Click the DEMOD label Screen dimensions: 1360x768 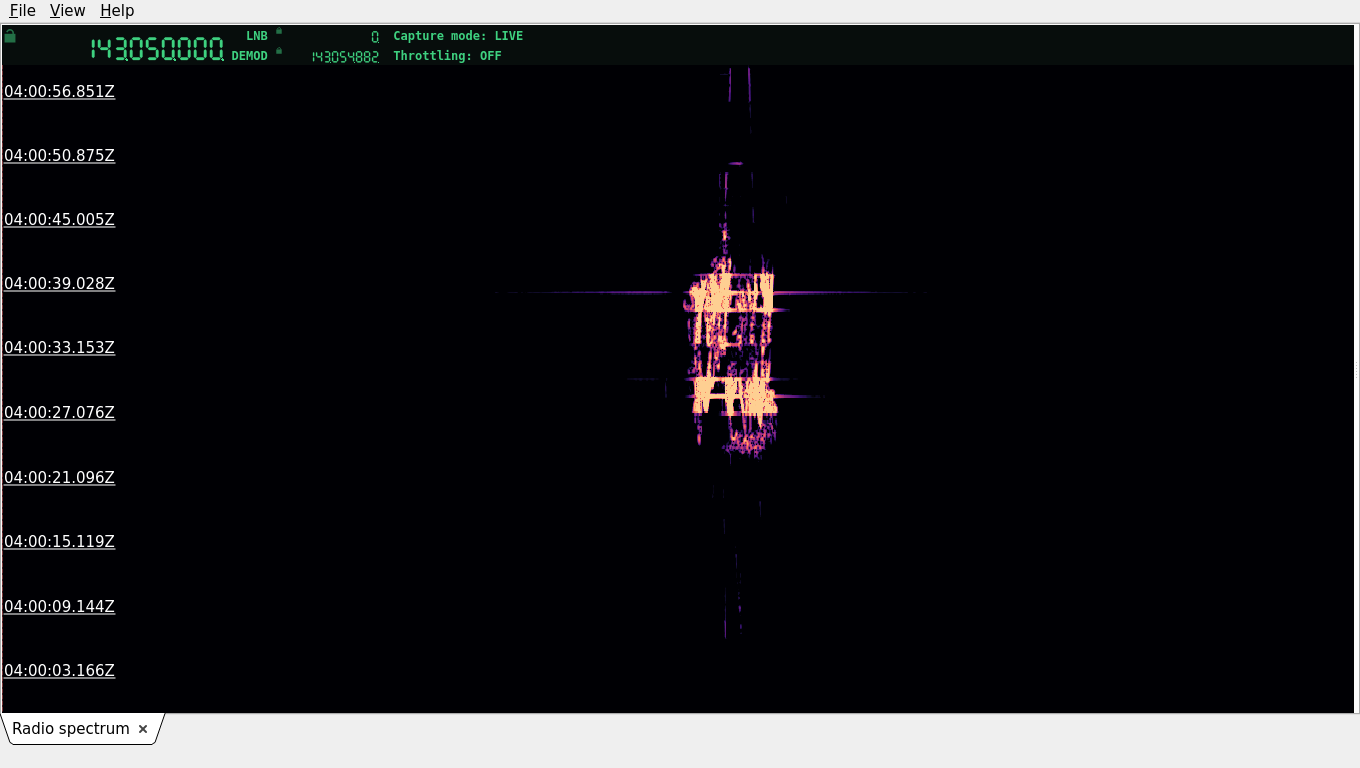click(250, 56)
